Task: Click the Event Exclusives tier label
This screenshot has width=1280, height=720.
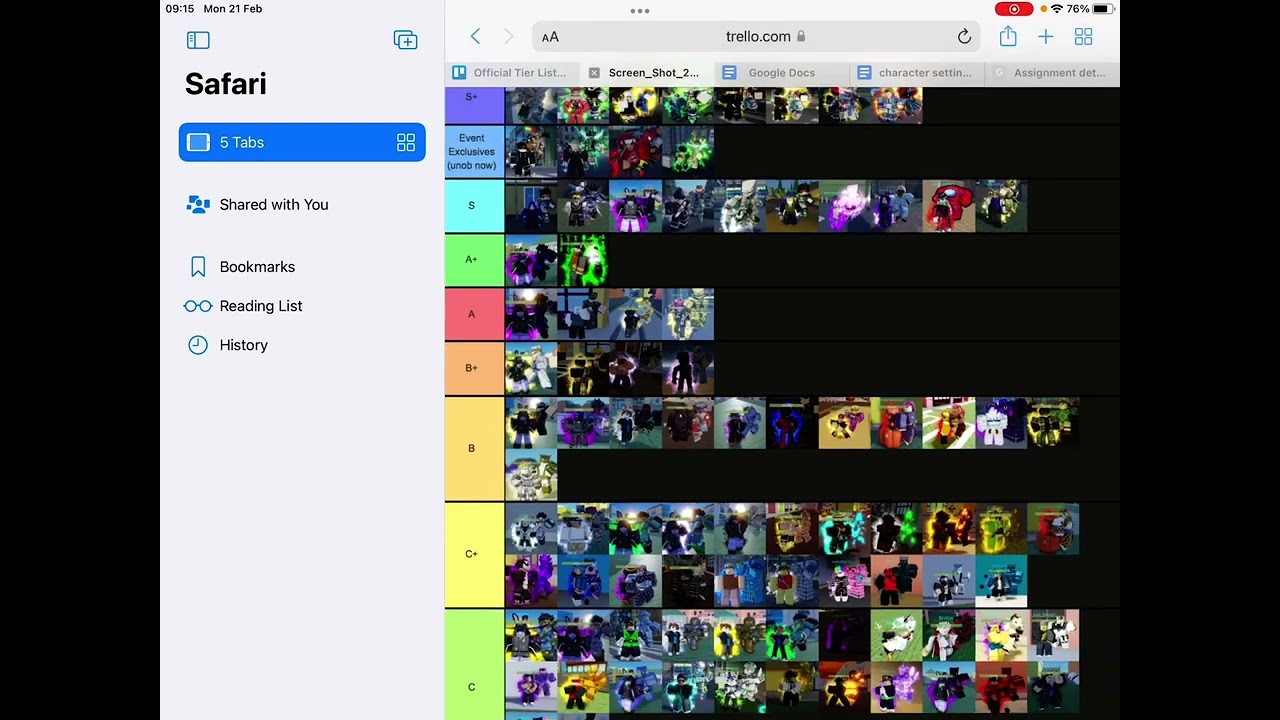Action: pyautogui.click(x=474, y=152)
